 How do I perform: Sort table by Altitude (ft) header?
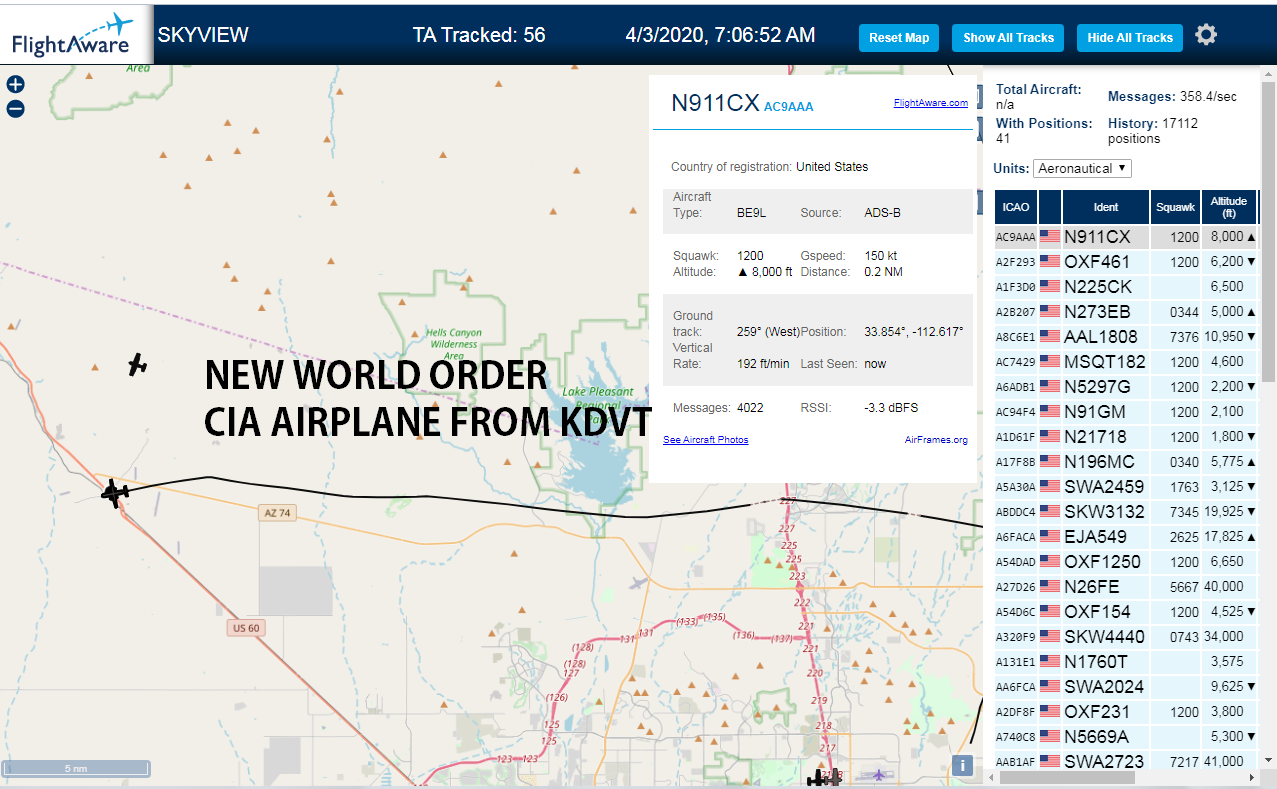pos(1229,207)
